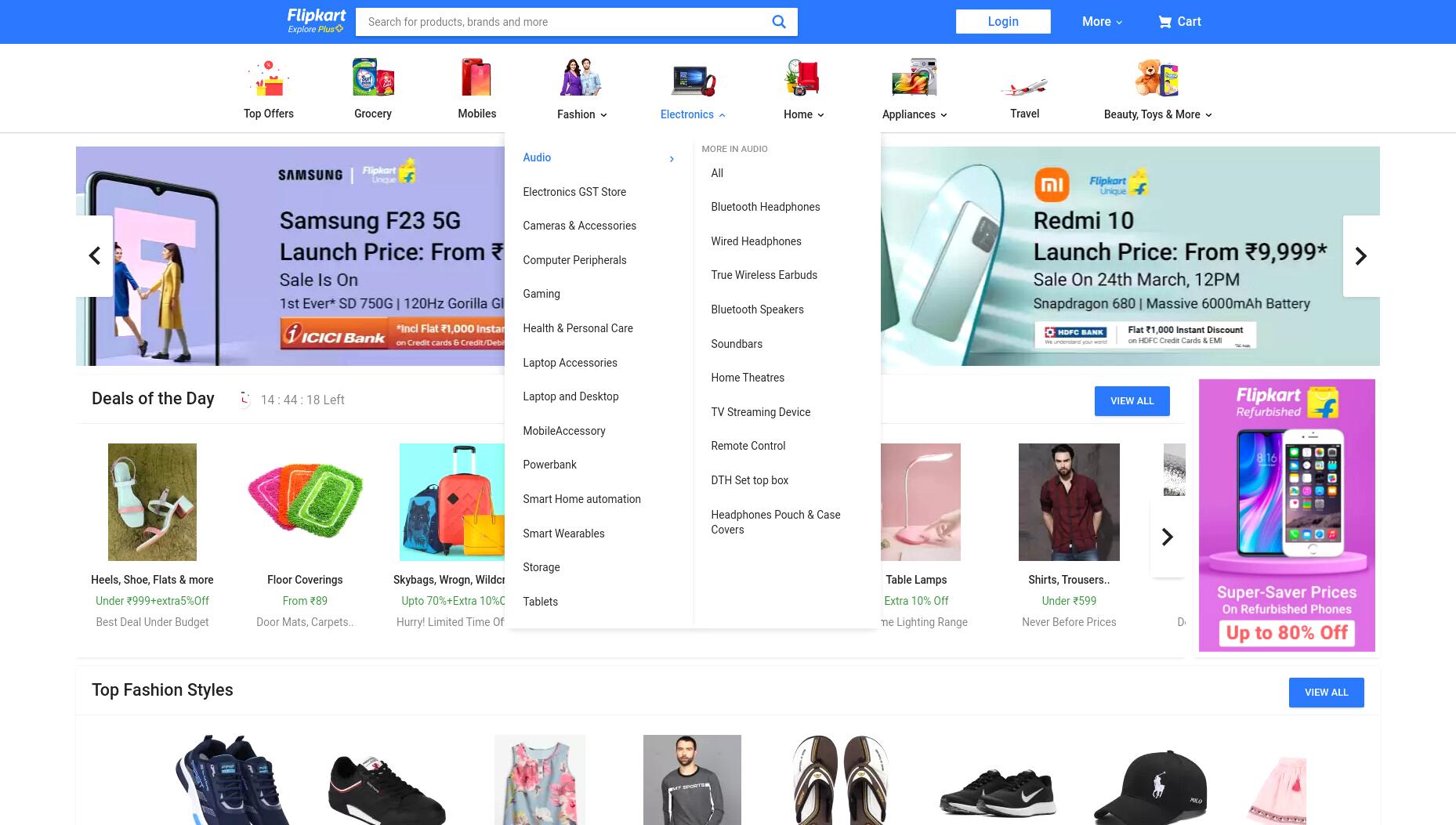The image size is (1456, 825).
Task: Advance banner with right arrow
Action: [1361, 256]
